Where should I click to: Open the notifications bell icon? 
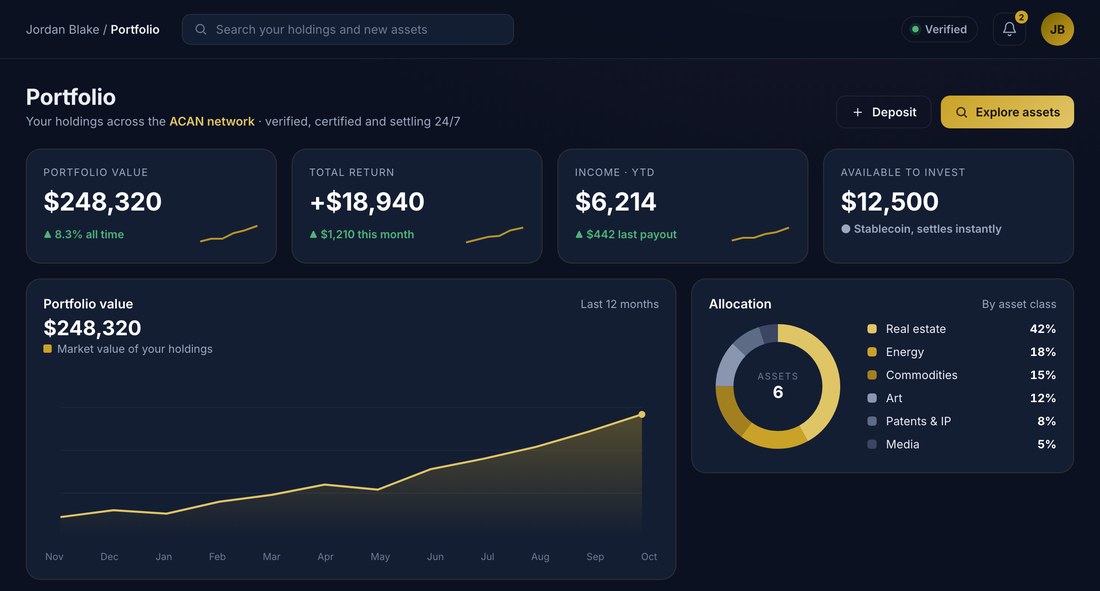1009,29
